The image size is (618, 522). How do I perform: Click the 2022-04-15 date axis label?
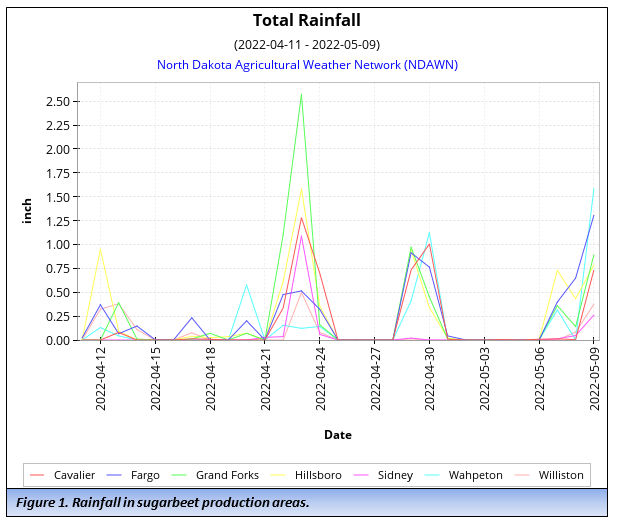[x=156, y=379]
